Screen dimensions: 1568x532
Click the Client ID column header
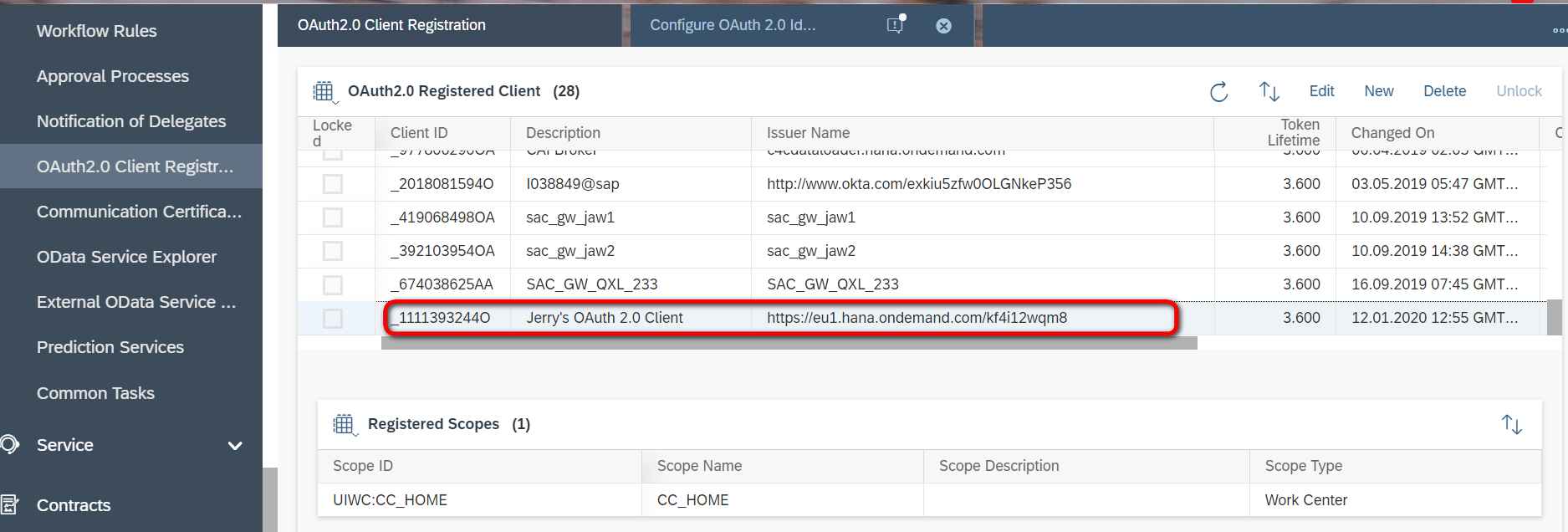(x=442, y=133)
